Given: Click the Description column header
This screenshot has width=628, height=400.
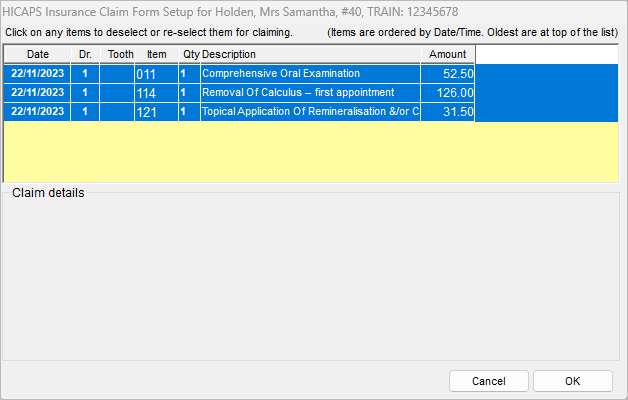Looking at the screenshot, I should point(310,54).
